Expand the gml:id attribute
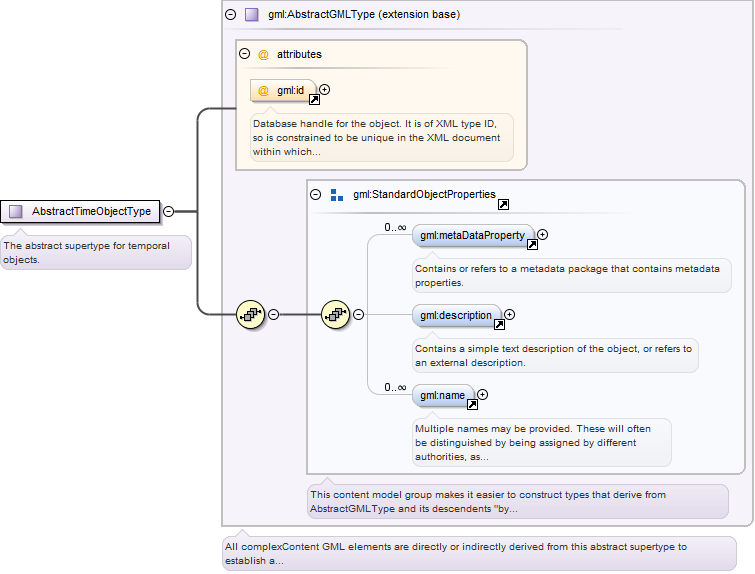The width and height of the screenshot is (755, 574). [x=325, y=90]
